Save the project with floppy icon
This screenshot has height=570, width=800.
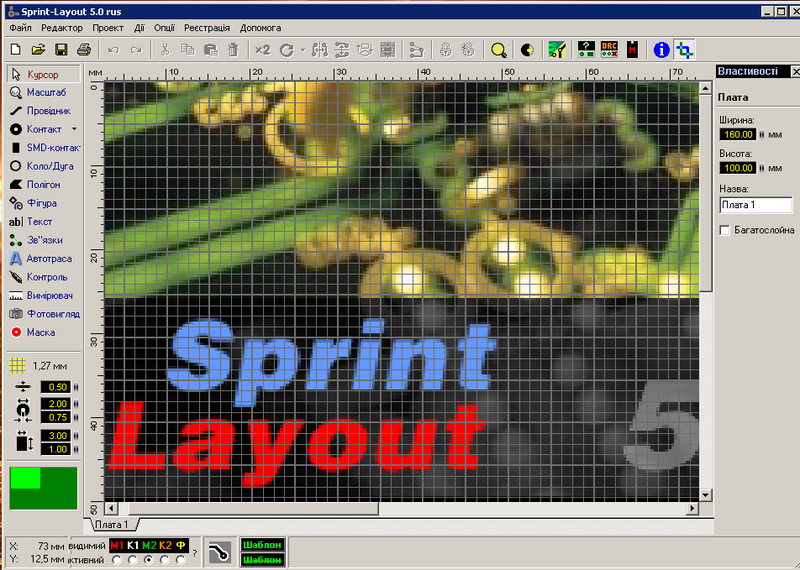tap(61, 49)
